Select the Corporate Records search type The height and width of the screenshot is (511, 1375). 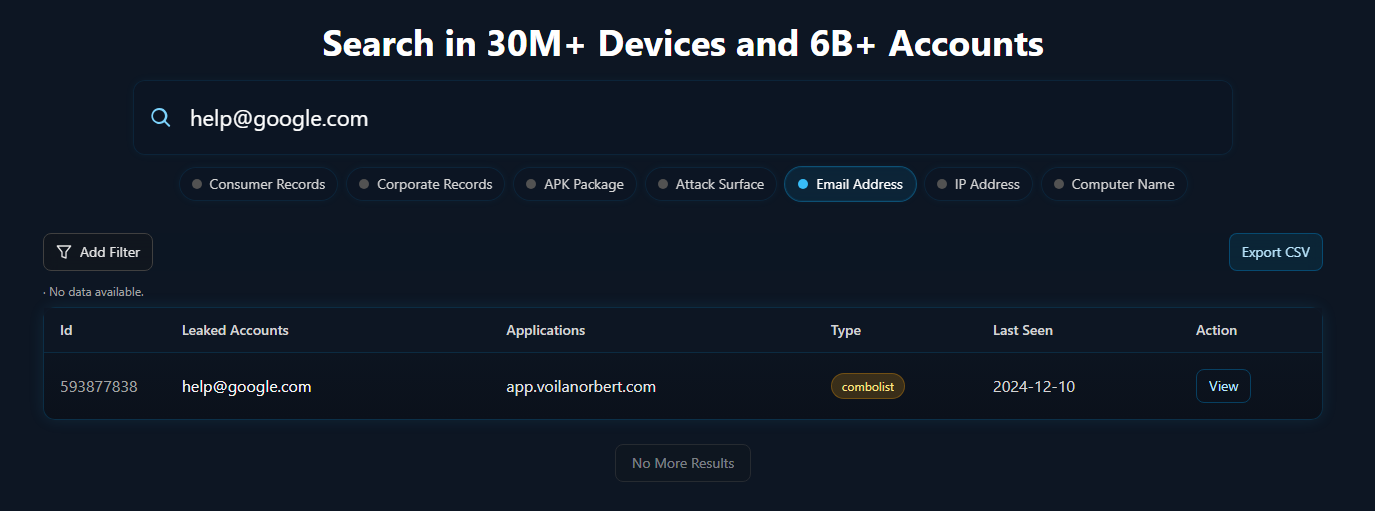point(425,184)
